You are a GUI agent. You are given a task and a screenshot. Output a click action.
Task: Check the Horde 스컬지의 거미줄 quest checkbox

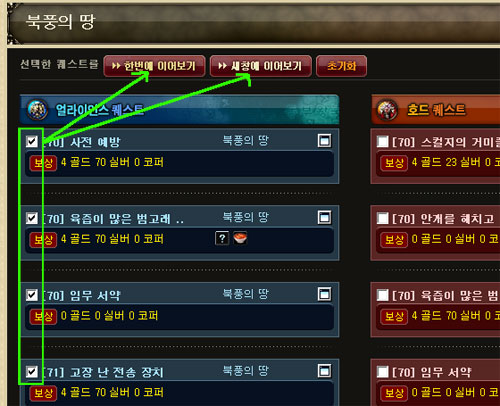382,142
